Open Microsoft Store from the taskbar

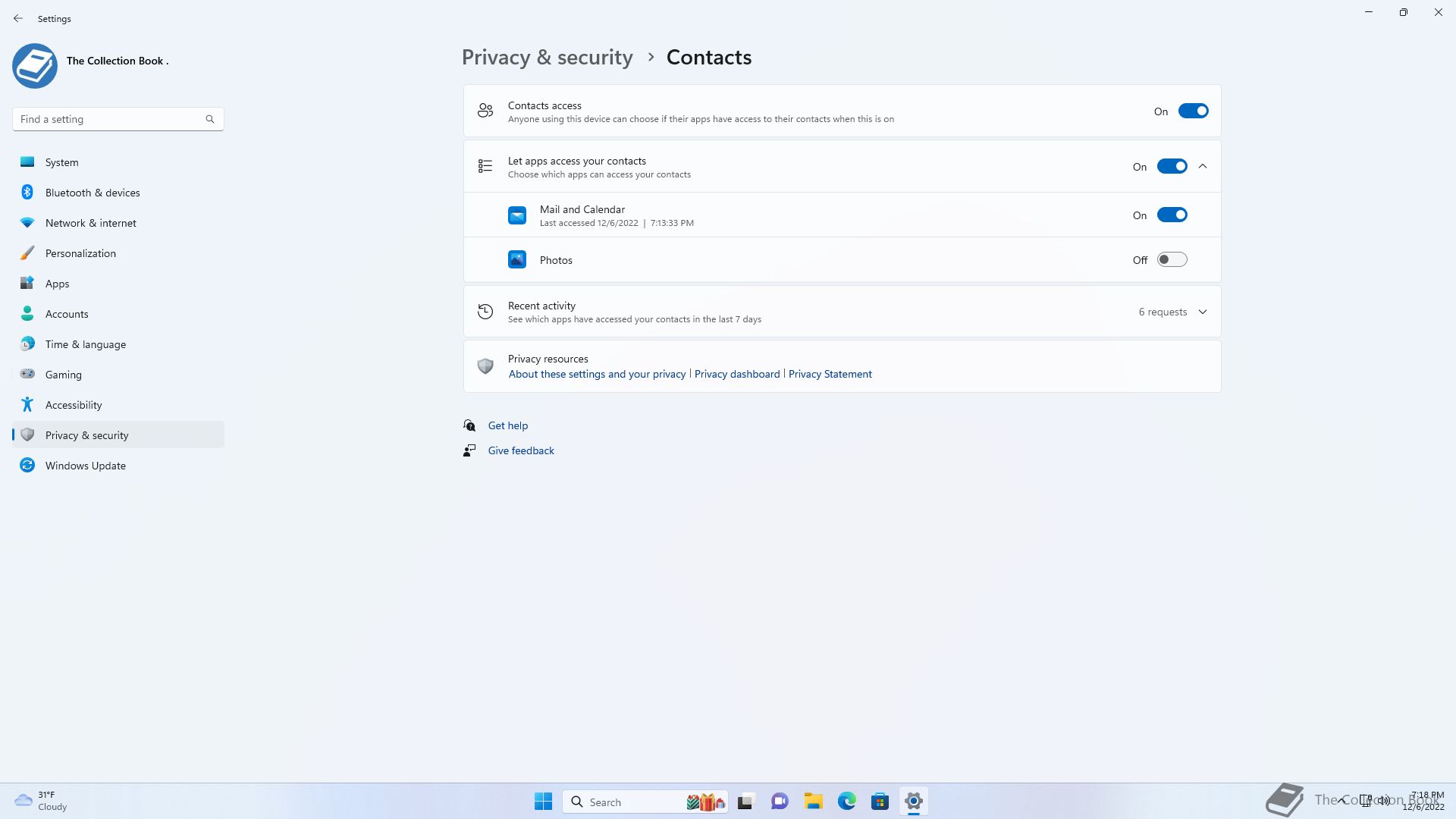click(x=880, y=802)
